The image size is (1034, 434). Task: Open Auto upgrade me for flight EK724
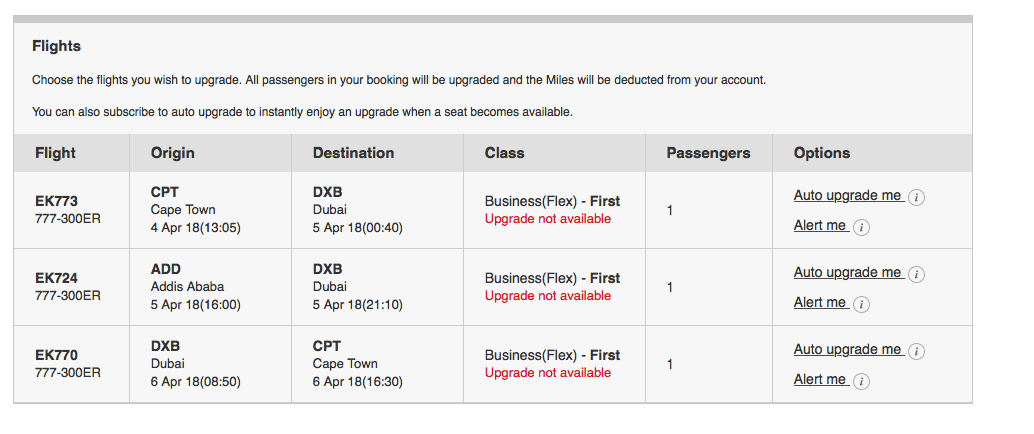click(848, 272)
